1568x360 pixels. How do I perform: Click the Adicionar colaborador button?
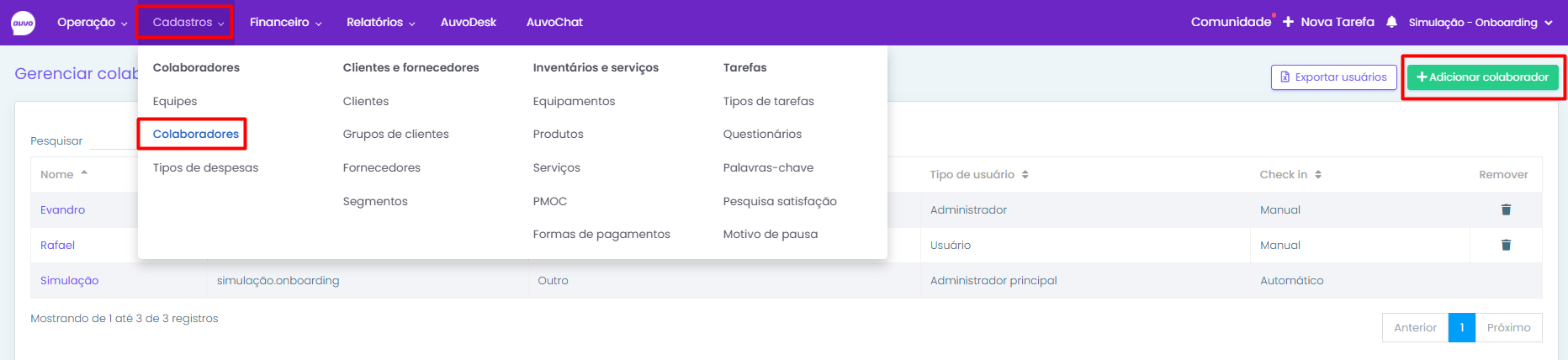[x=1482, y=77]
